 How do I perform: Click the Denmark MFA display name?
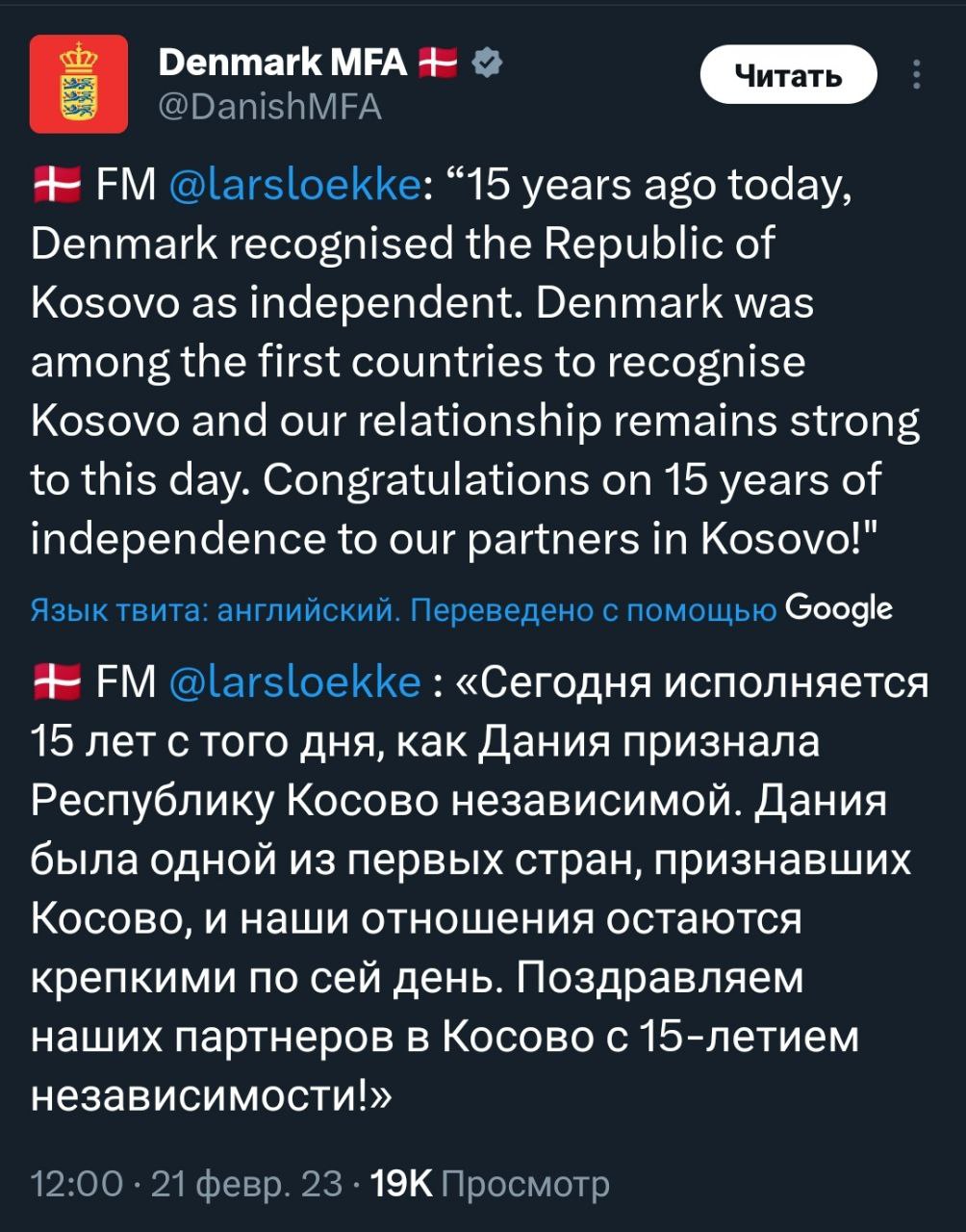tap(282, 64)
